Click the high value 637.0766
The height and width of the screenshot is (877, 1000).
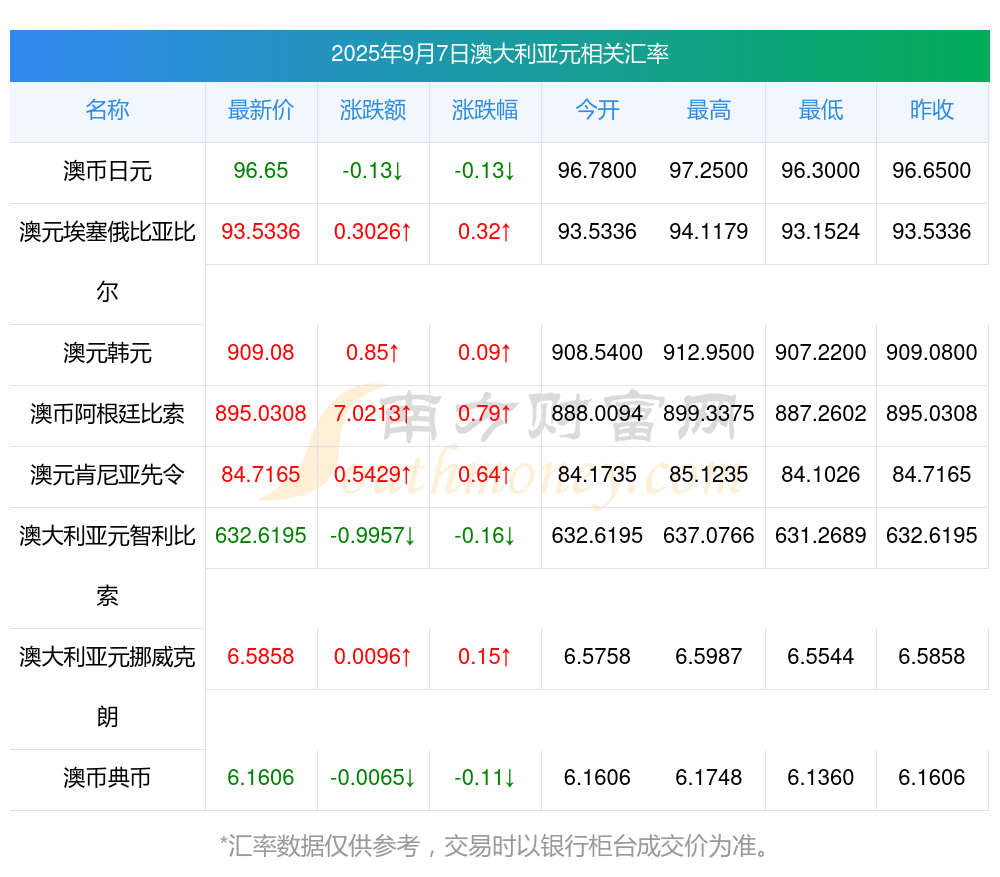(709, 536)
